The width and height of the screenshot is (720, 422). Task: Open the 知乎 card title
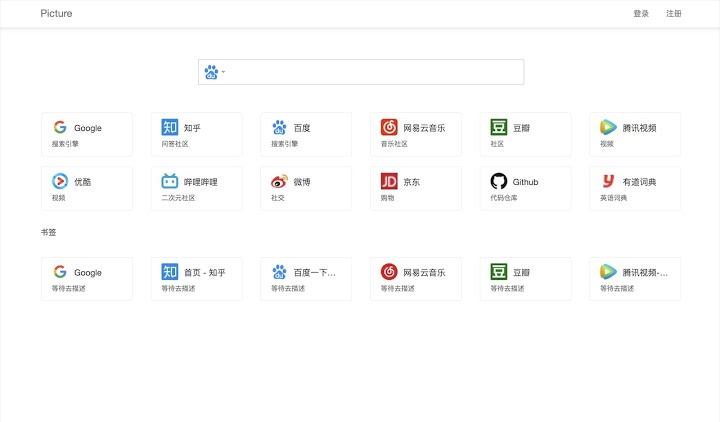tap(192, 128)
